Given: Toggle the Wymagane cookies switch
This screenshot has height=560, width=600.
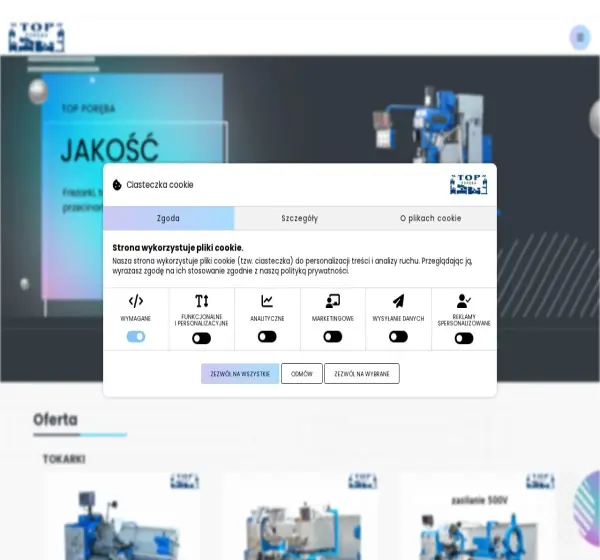Looking at the screenshot, I should [x=136, y=337].
